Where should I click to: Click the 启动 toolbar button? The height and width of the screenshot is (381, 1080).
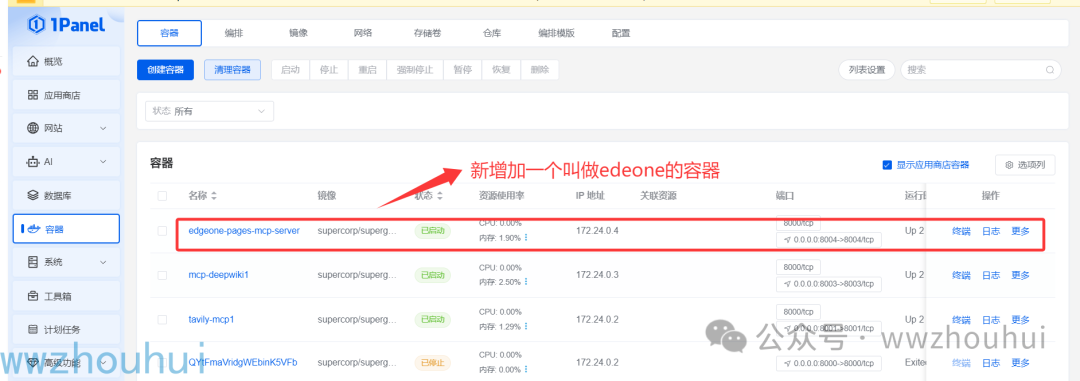[x=290, y=70]
